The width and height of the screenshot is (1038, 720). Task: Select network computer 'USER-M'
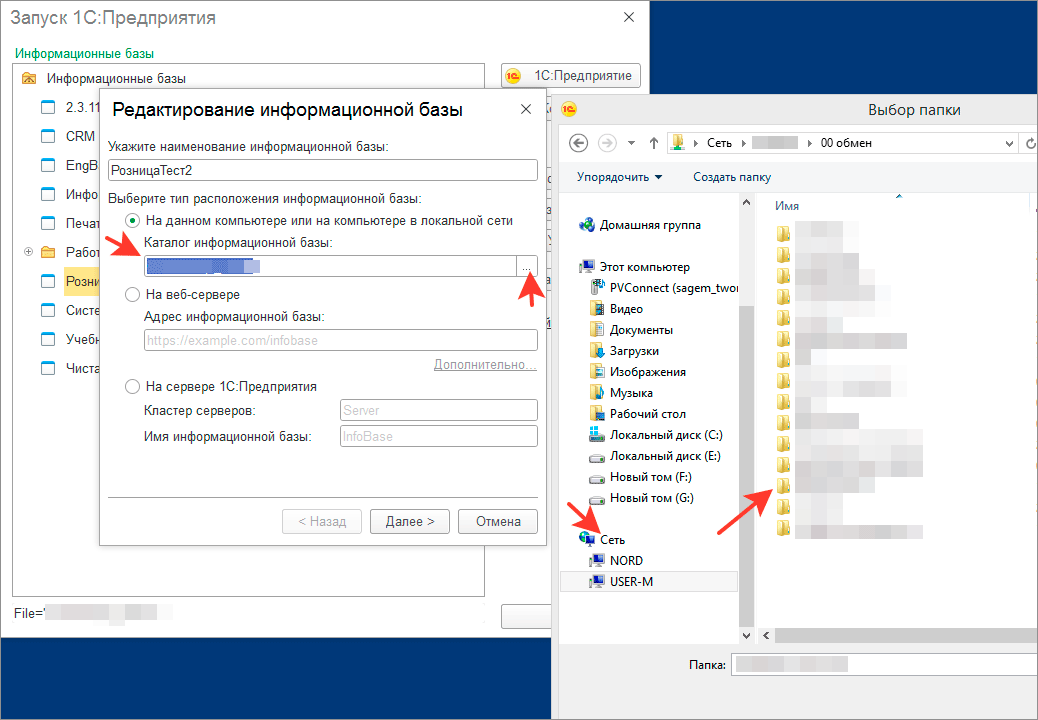pyautogui.click(x=649, y=582)
